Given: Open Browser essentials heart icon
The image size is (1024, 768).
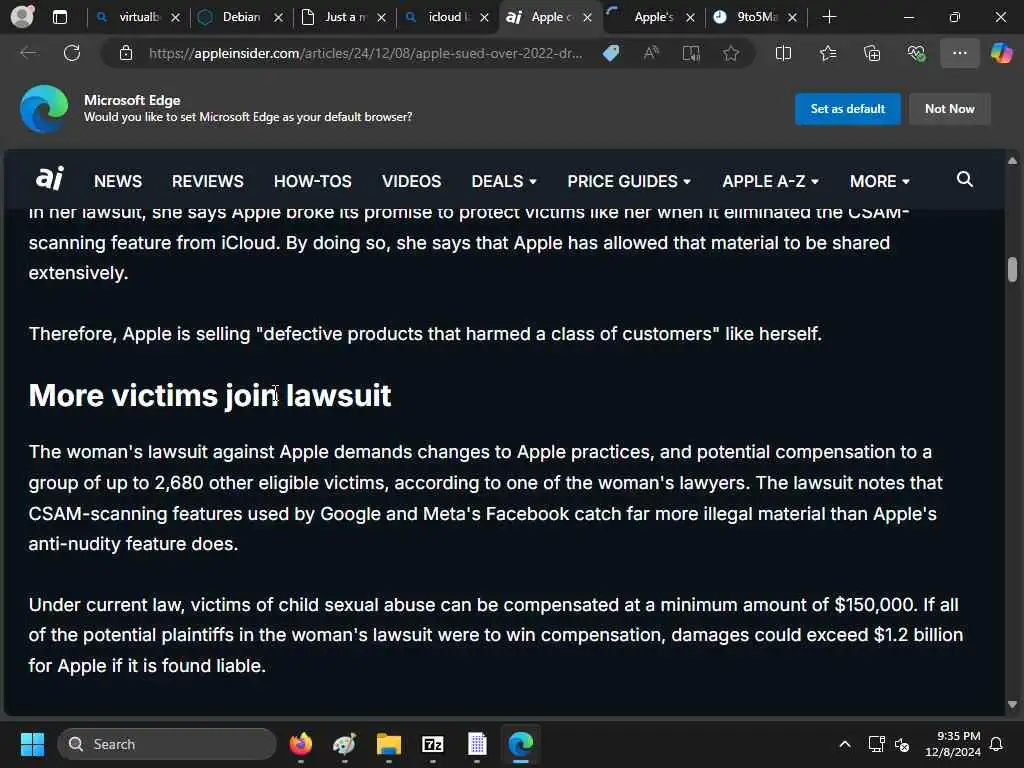Looking at the screenshot, I should tap(916, 53).
